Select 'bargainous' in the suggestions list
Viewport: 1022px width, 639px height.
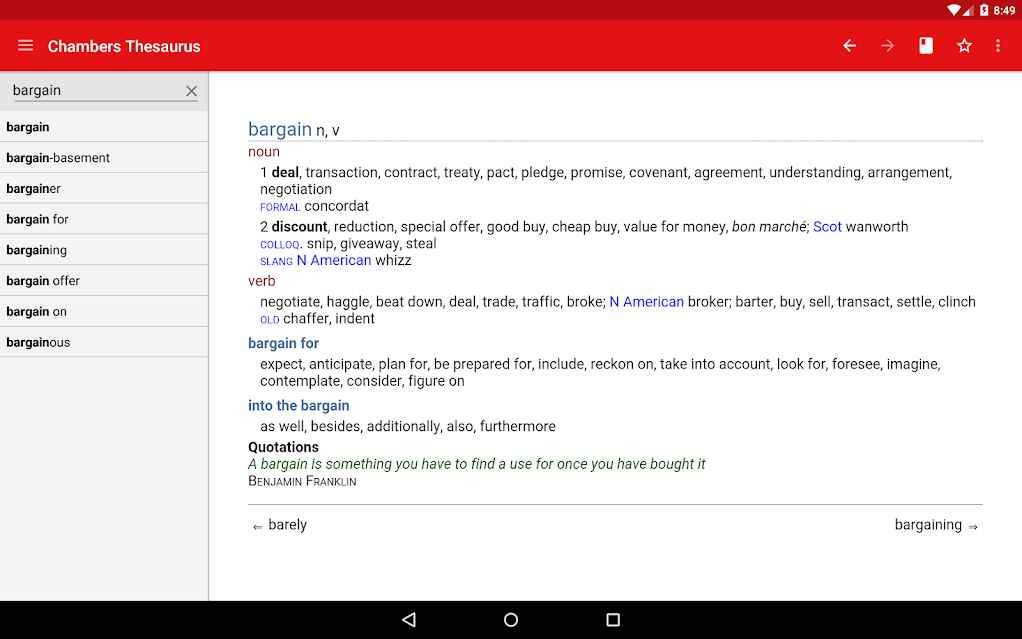click(104, 342)
